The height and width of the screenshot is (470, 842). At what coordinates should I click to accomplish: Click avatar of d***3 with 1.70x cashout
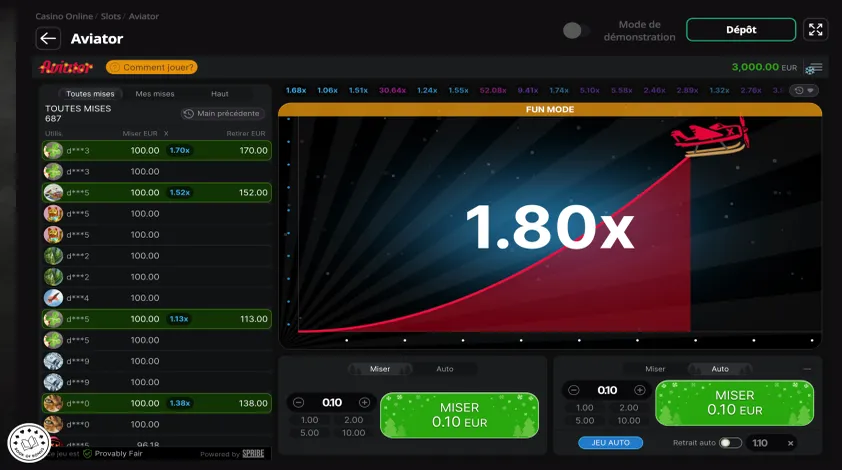tap(53, 150)
